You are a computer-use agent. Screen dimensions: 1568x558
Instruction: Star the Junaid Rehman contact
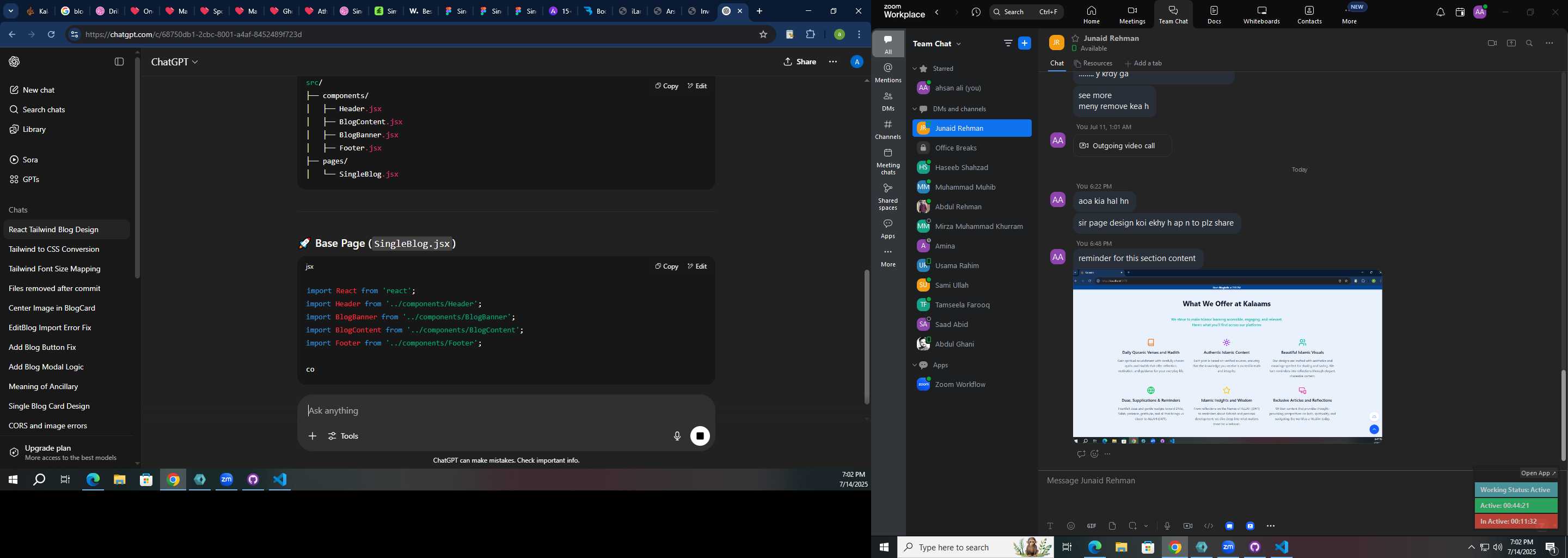(x=1076, y=38)
